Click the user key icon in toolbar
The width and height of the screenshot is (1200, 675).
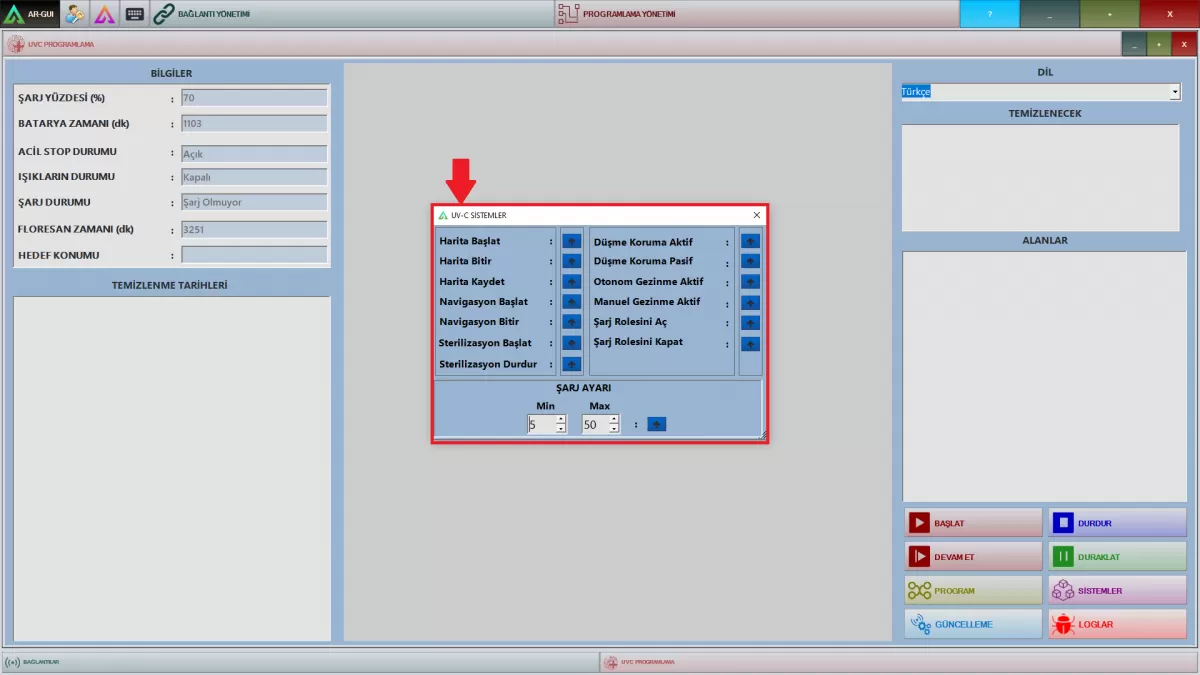[75, 14]
